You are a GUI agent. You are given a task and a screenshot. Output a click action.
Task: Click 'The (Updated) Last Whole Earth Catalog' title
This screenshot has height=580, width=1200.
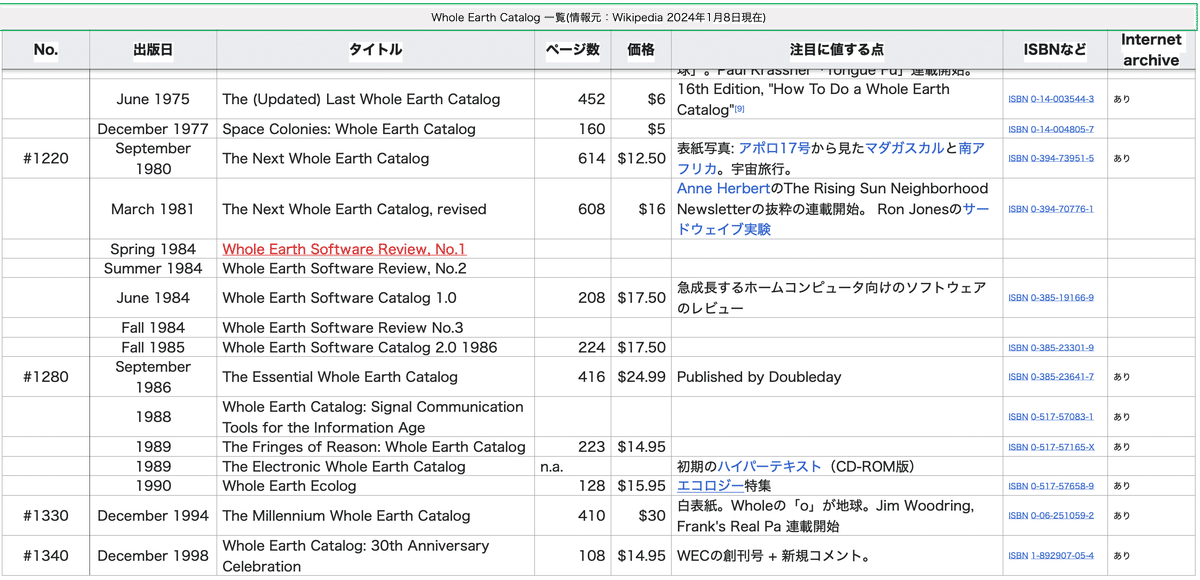(361, 99)
